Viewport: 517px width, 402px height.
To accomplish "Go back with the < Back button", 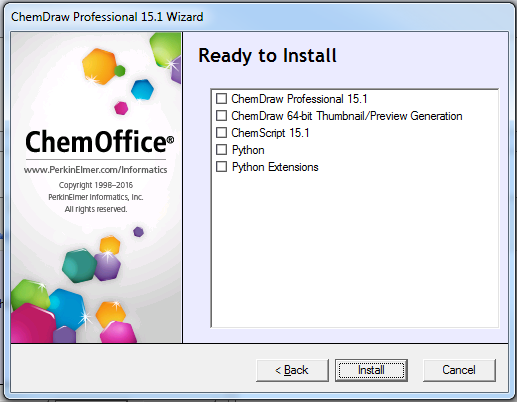I will pyautogui.click(x=292, y=370).
